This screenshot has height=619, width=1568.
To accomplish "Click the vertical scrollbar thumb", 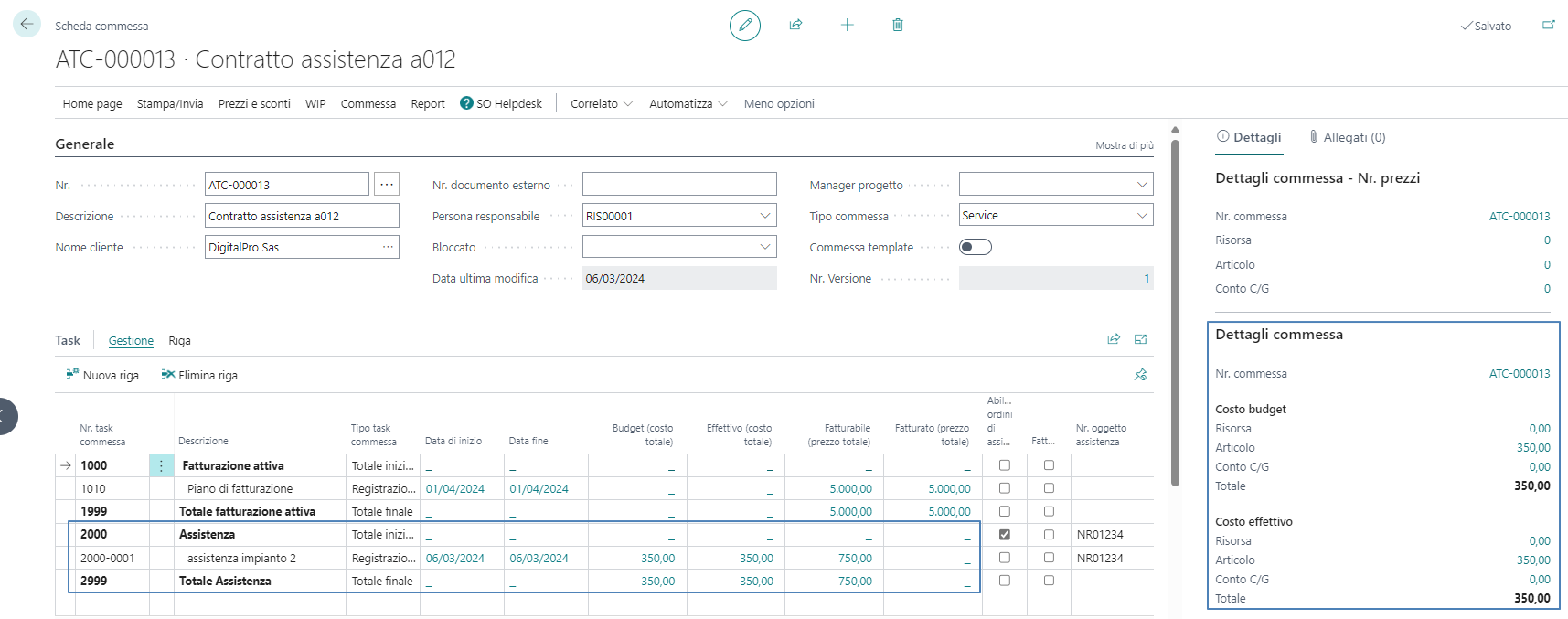I will (x=1175, y=311).
